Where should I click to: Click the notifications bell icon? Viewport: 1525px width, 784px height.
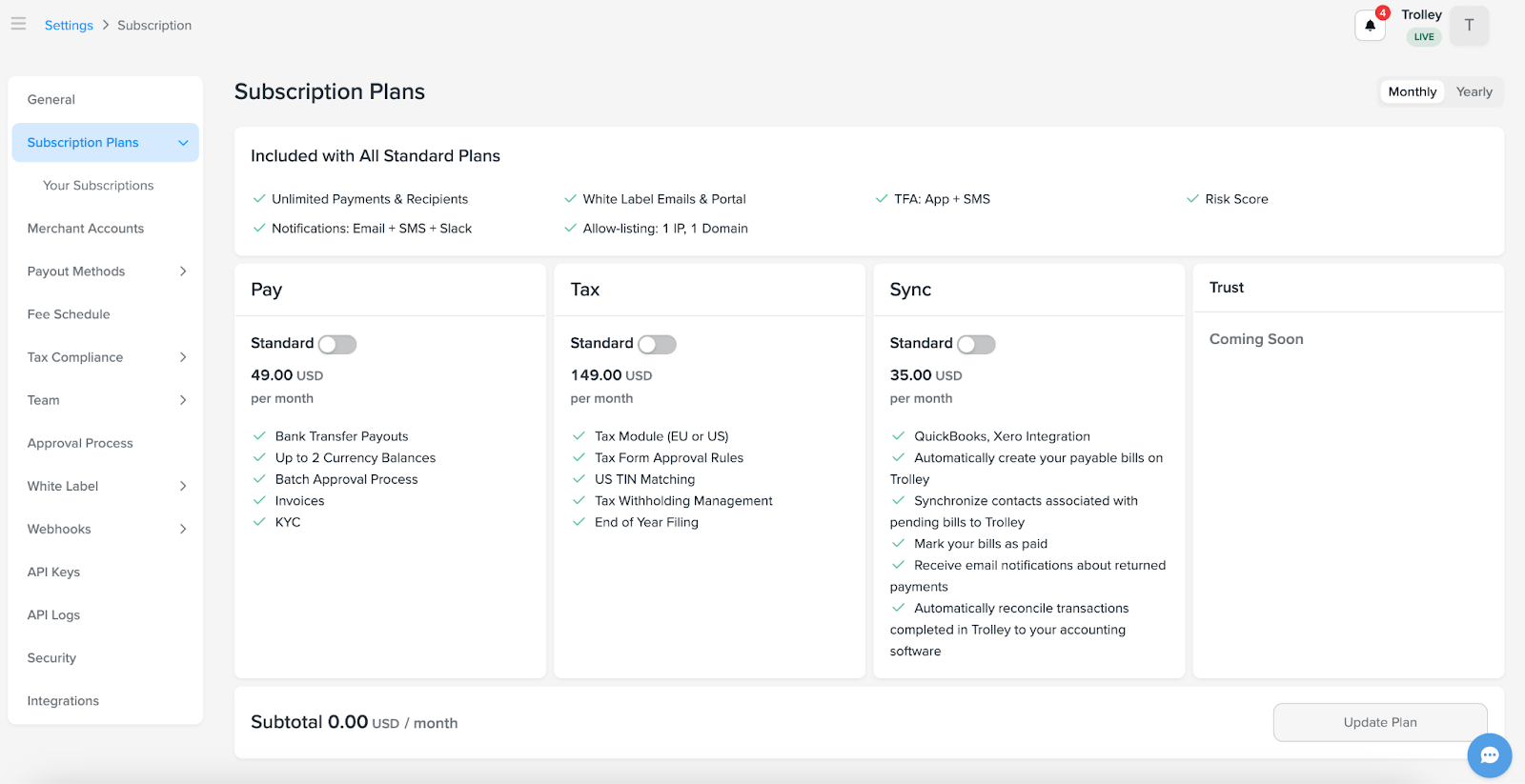coord(1370,26)
